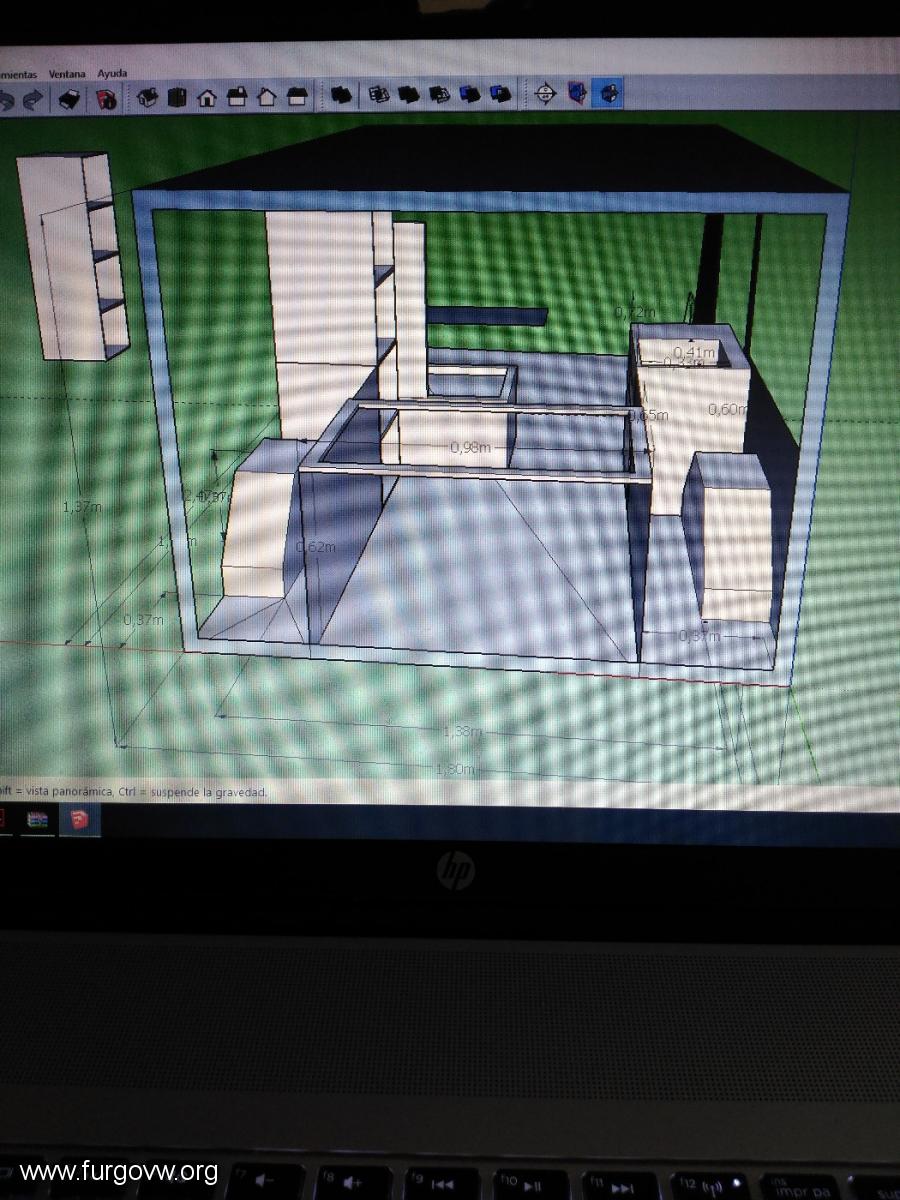Click the 0,72m dimension label
900x1200 pixels.
tap(634, 313)
